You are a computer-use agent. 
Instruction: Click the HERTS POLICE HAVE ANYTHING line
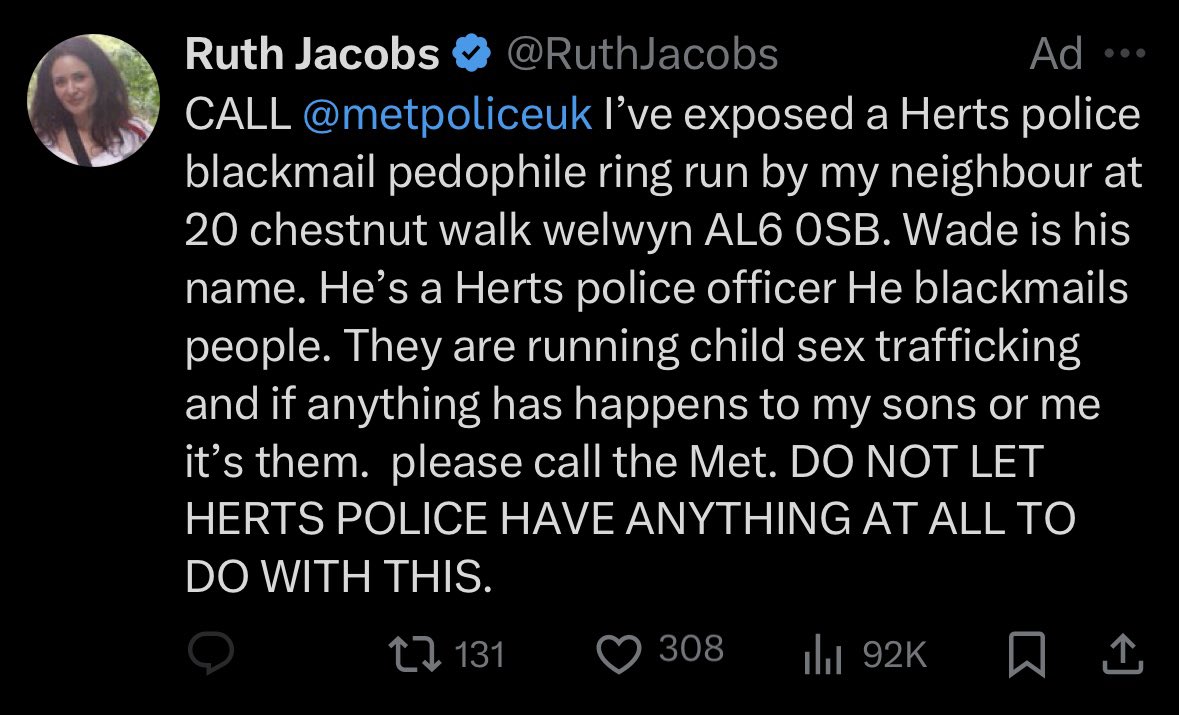[631, 519]
